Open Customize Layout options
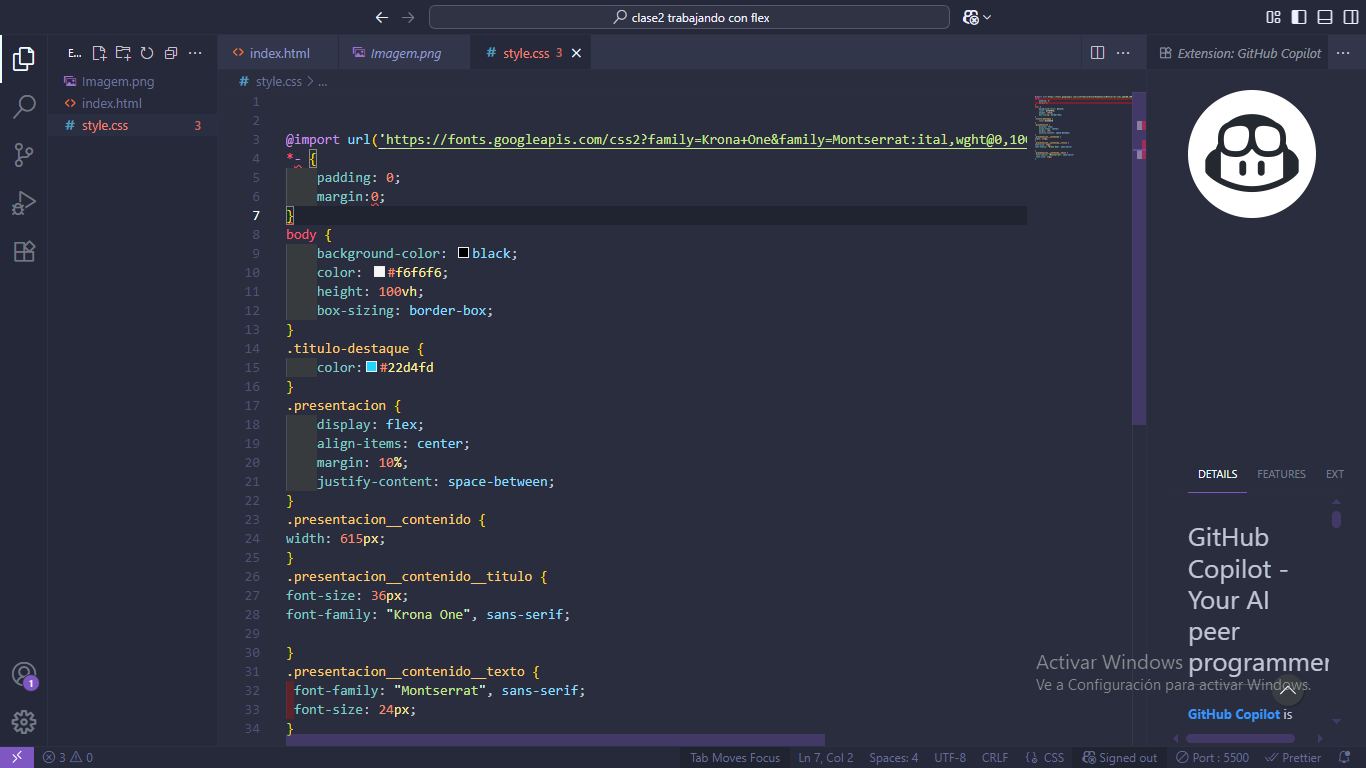Image resolution: width=1366 pixels, height=768 pixels. pos(1274,17)
